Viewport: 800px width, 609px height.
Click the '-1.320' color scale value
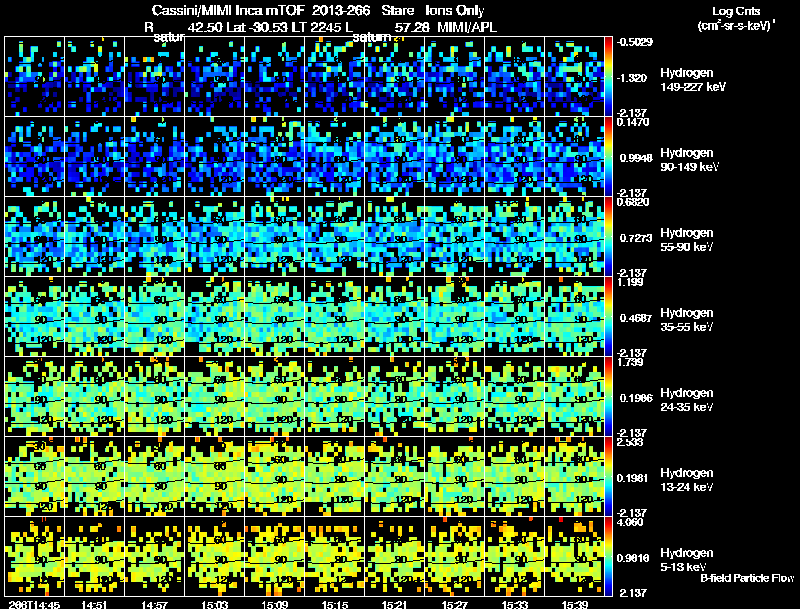[632, 78]
